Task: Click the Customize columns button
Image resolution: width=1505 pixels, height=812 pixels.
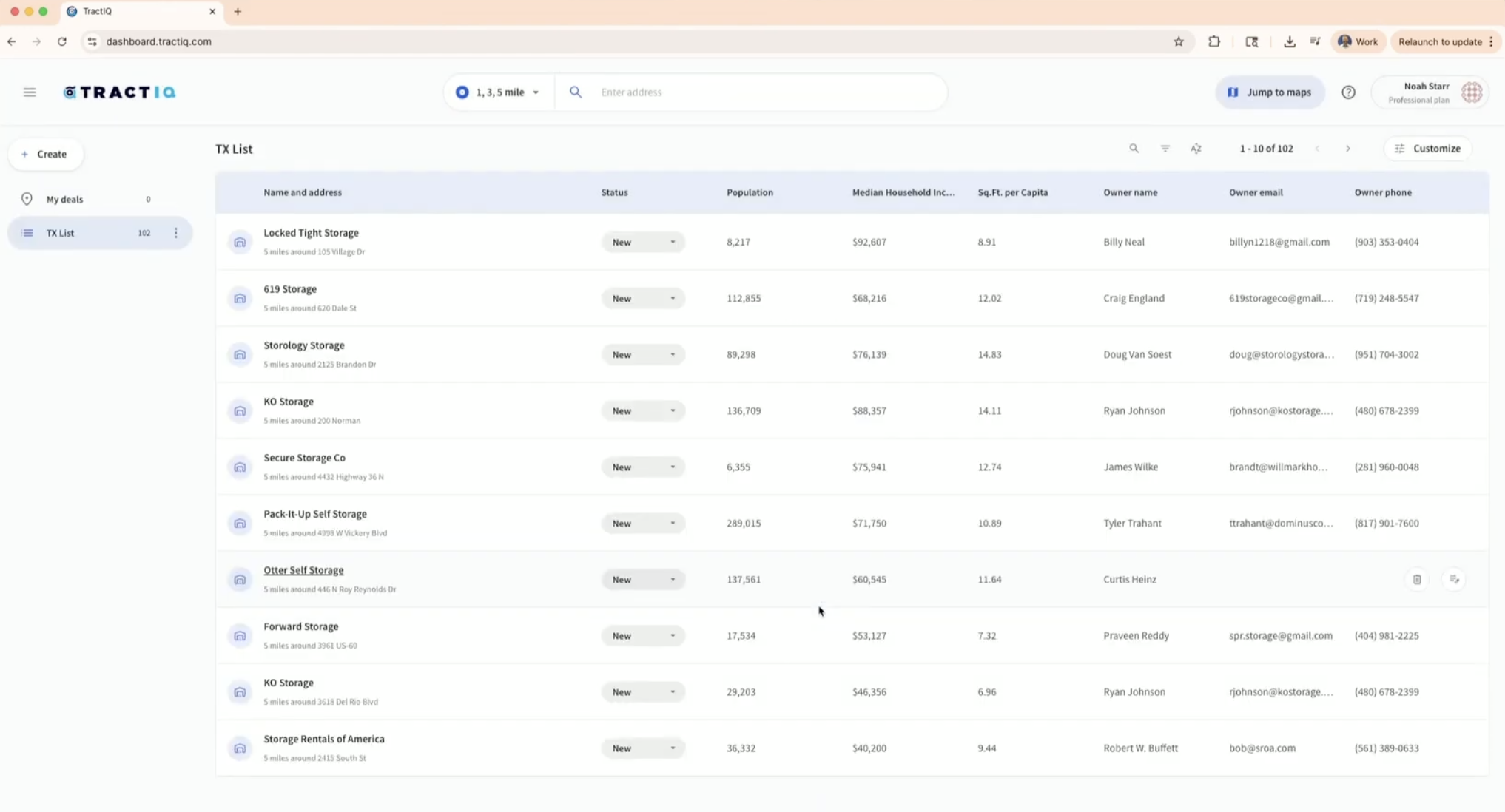Action: [1427, 149]
